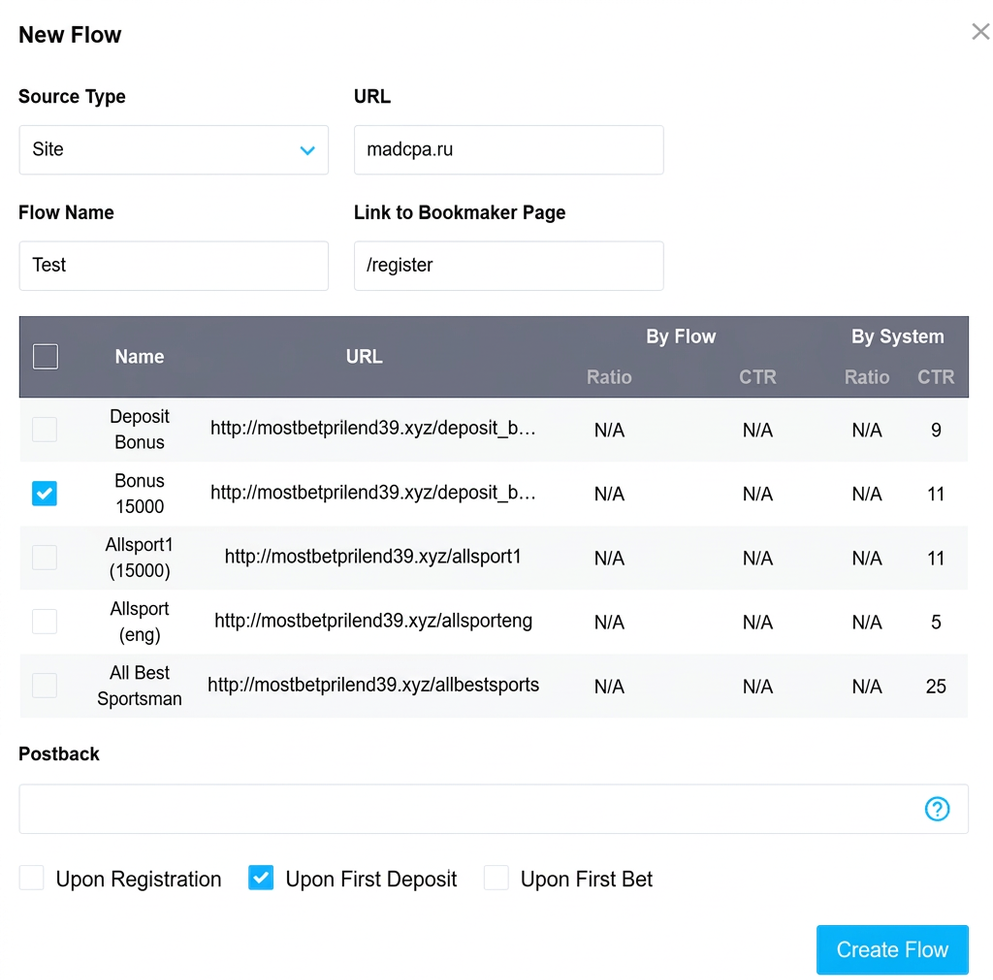
Task: Click the By Flow Ratio column header
Action: (x=609, y=377)
